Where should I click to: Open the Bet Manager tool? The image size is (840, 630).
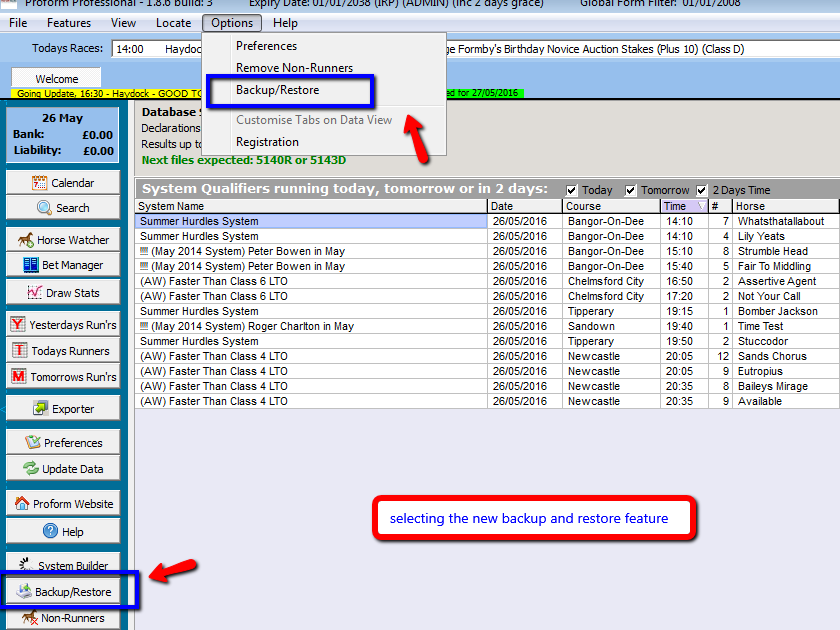[x=63, y=265]
